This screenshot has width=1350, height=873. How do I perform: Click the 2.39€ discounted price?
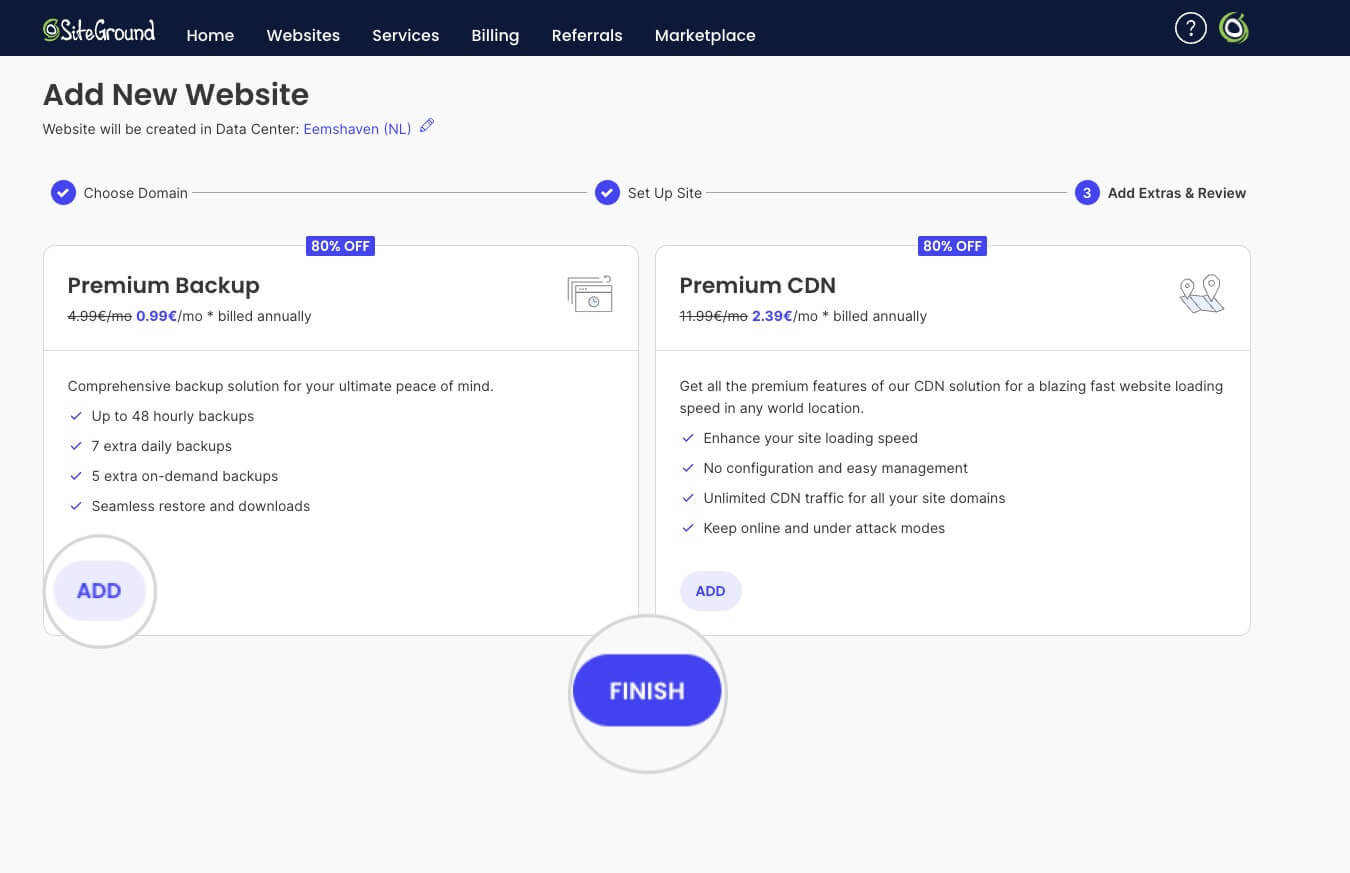pyautogui.click(x=772, y=316)
